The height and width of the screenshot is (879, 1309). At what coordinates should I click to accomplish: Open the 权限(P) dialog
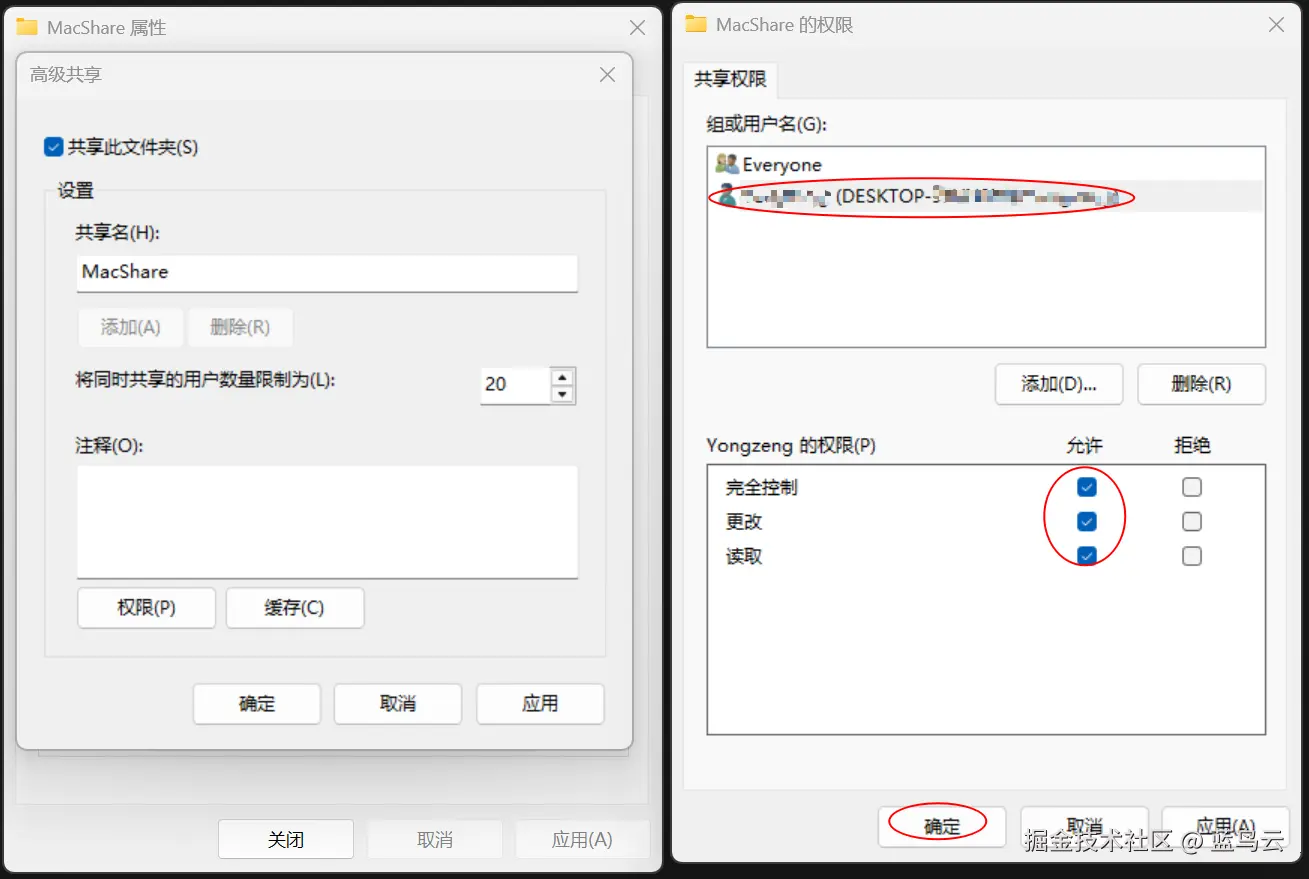tap(146, 608)
